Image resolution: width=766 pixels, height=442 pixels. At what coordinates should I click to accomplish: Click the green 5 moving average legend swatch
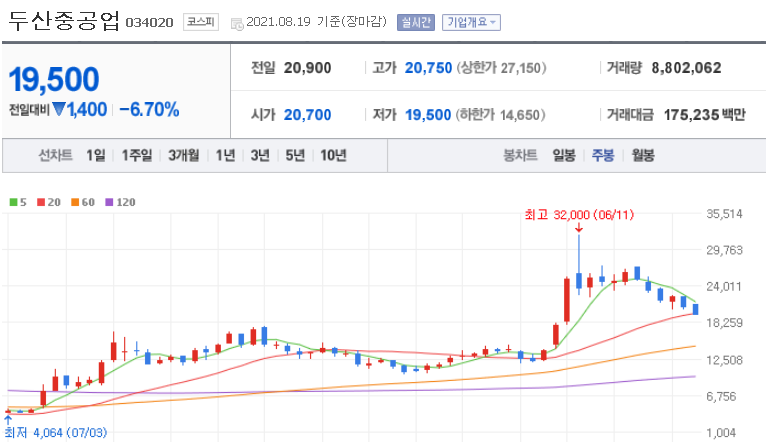(14, 202)
